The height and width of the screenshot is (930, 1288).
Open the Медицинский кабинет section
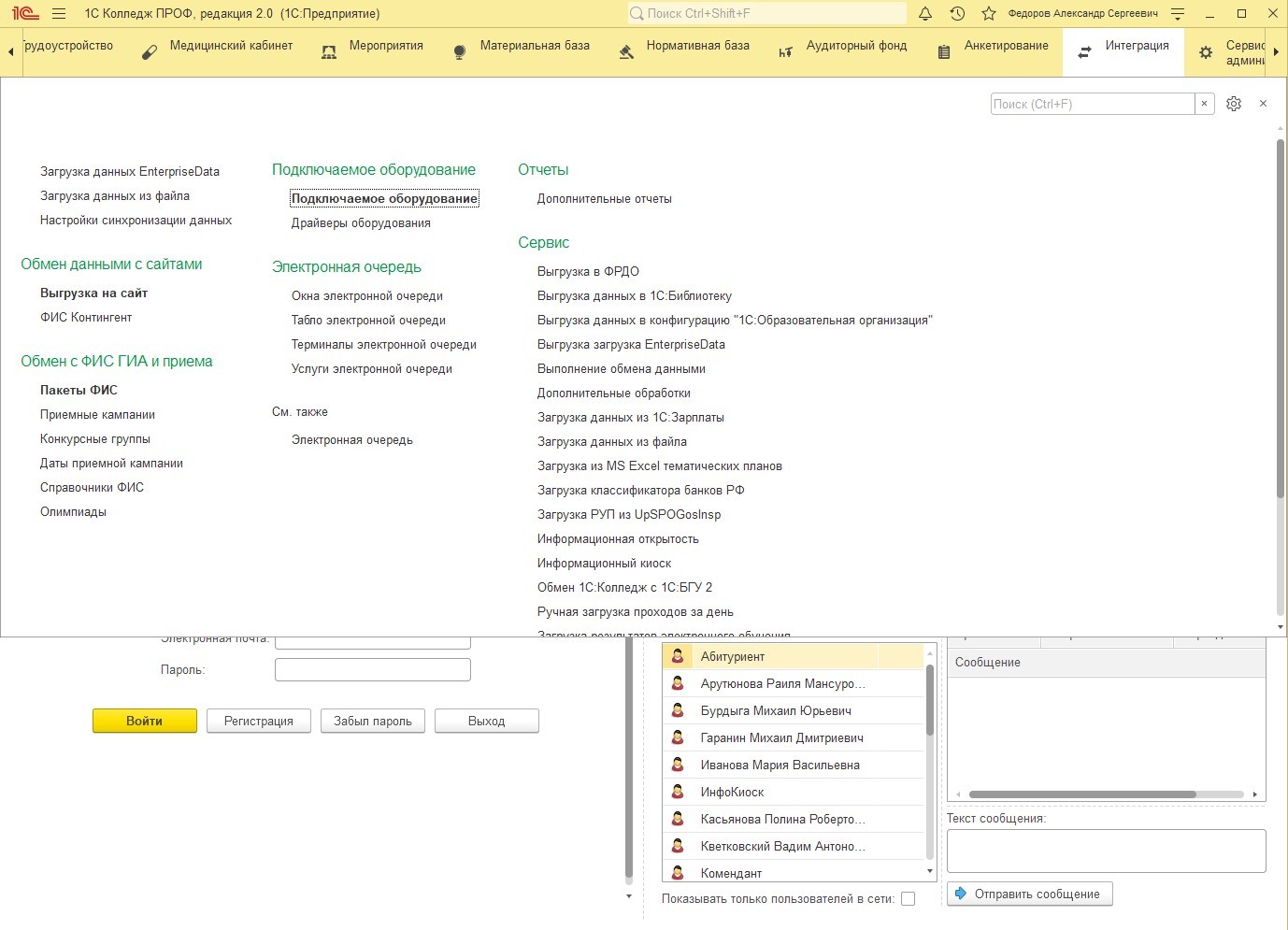tap(217, 52)
